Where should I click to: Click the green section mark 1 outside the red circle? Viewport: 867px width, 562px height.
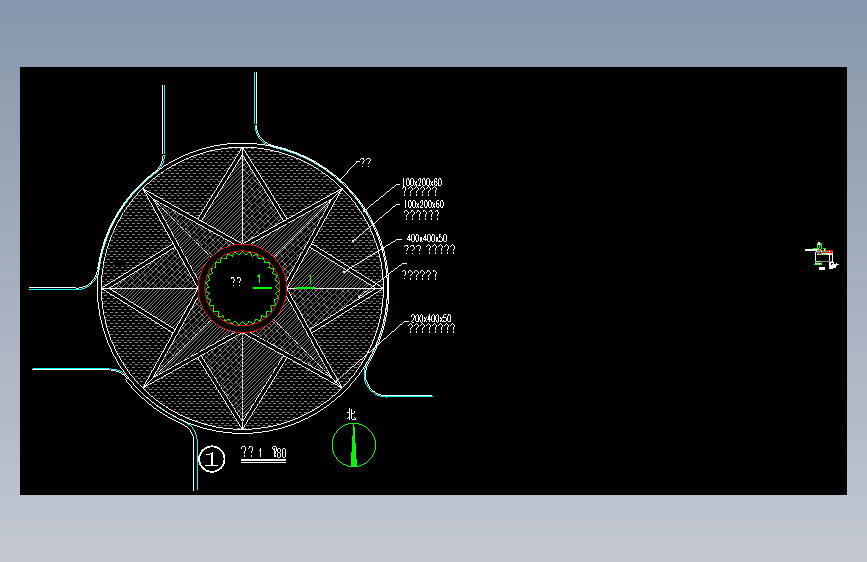click(306, 282)
